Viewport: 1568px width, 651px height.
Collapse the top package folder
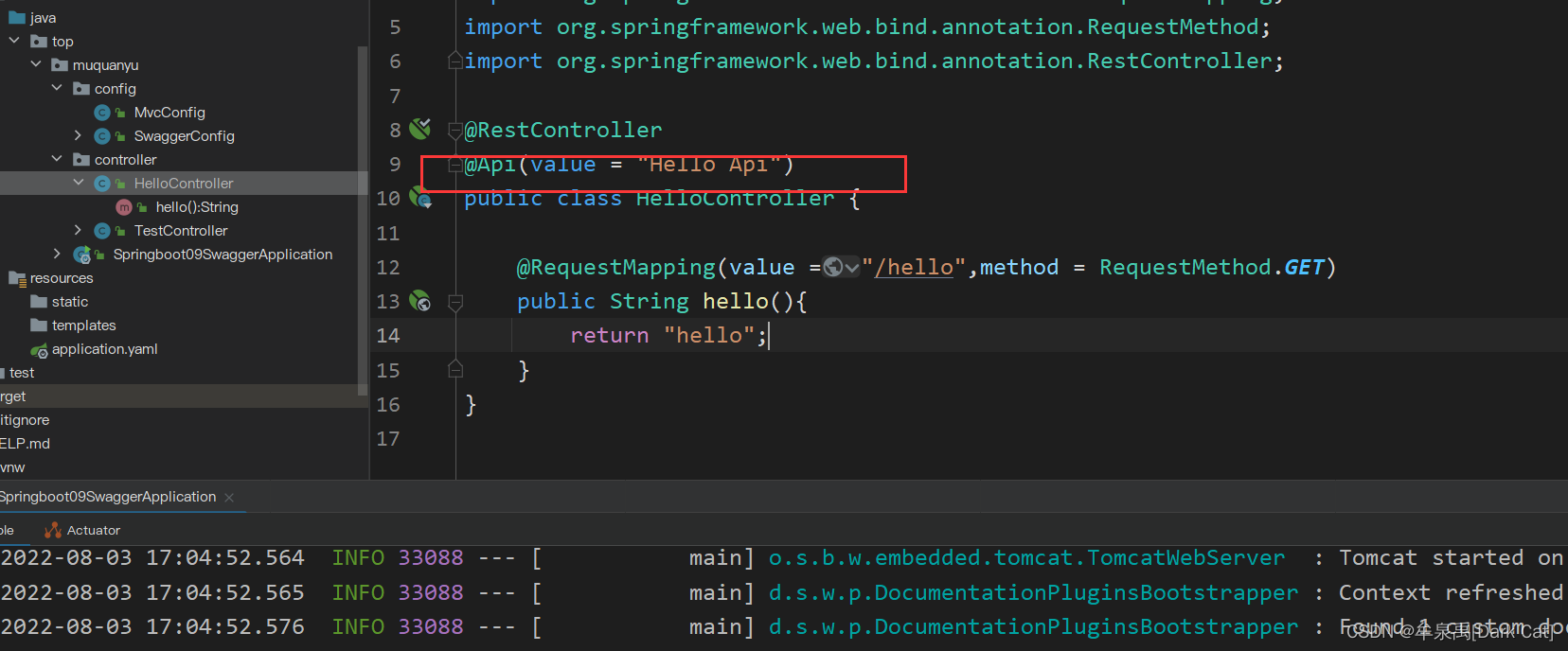tap(14, 41)
